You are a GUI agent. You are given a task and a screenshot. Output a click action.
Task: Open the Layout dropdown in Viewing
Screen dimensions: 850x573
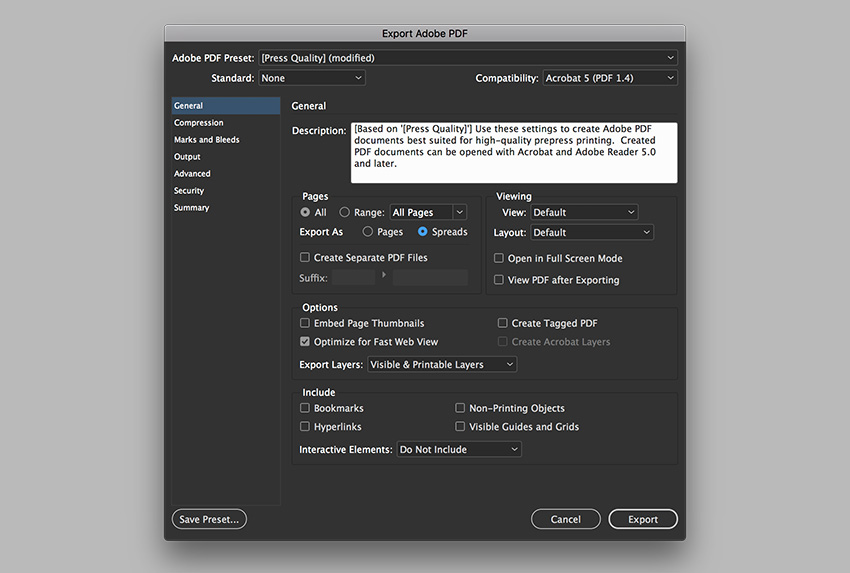coord(592,233)
